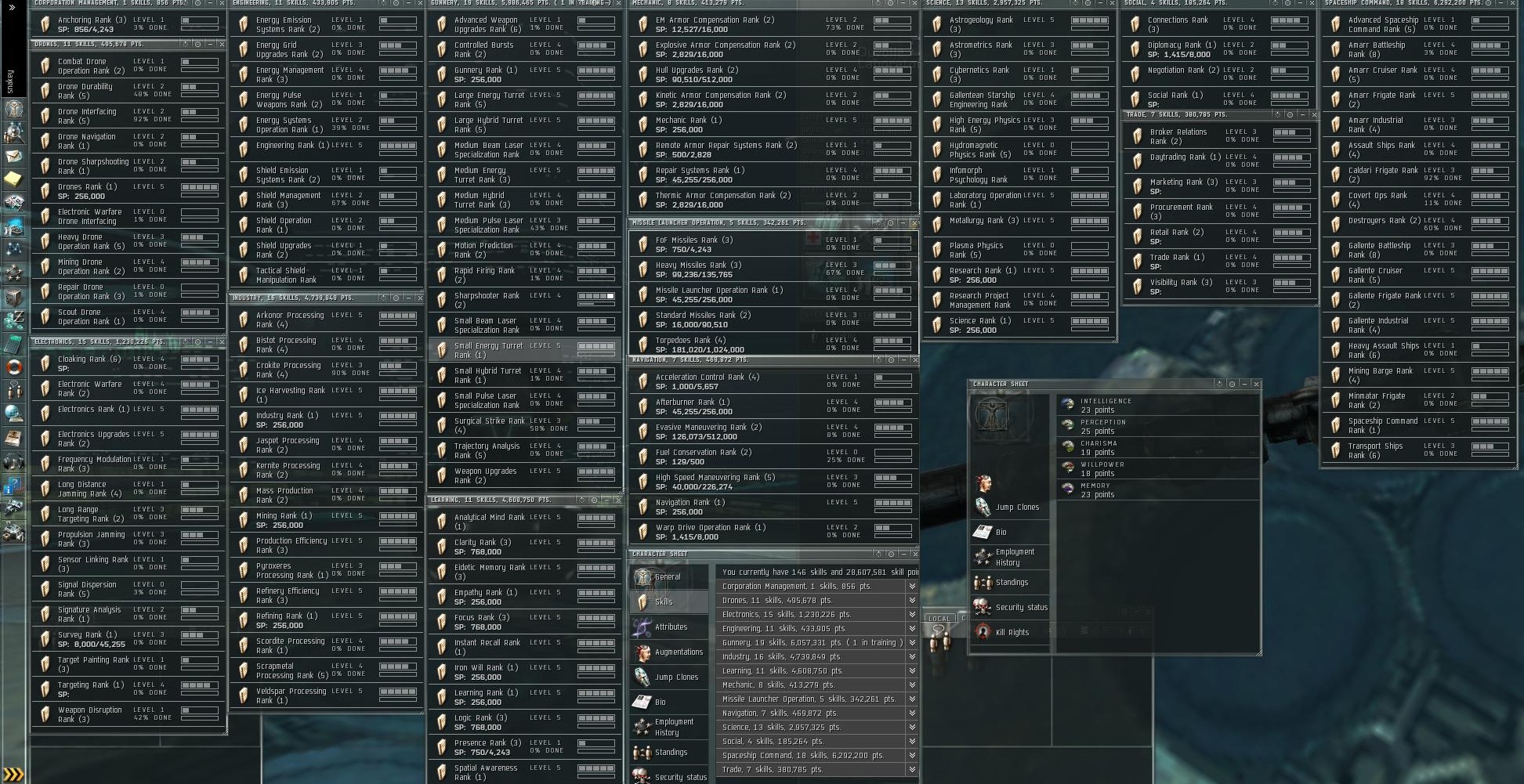
Task: Click the Intelligence brain icon
Action: click(1067, 405)
